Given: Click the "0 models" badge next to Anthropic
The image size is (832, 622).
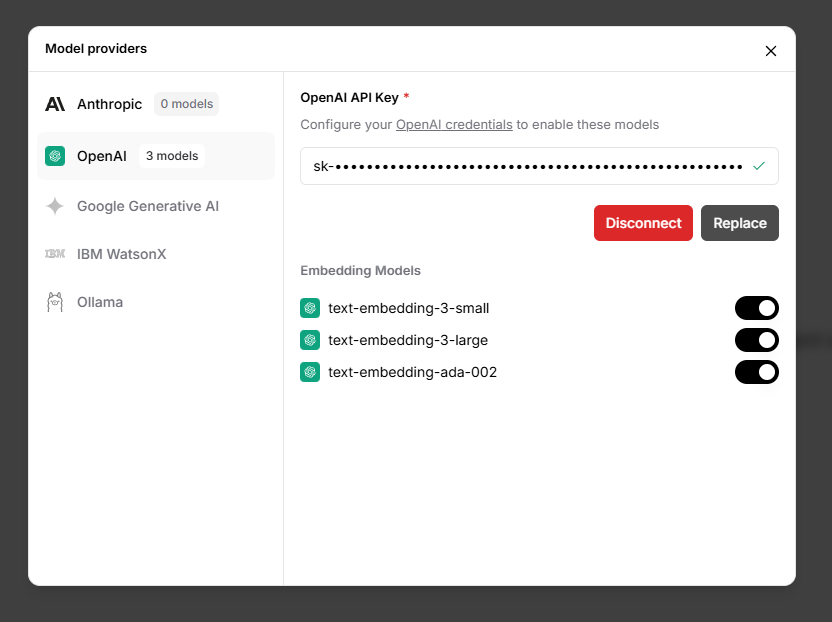Looking at the screenshot, I should coord(187,104).
